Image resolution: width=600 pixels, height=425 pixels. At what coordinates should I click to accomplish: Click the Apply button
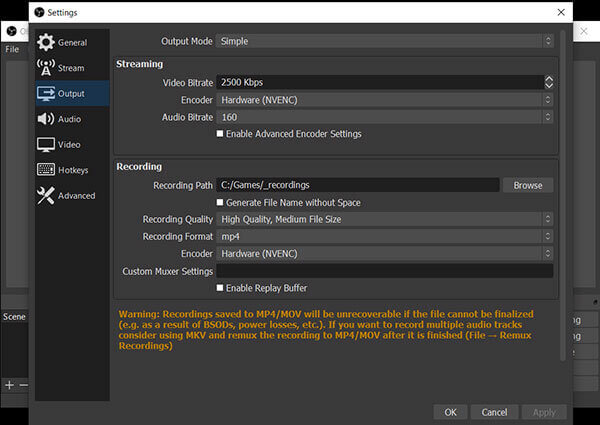pyautogui.click(x=544, y=412)
